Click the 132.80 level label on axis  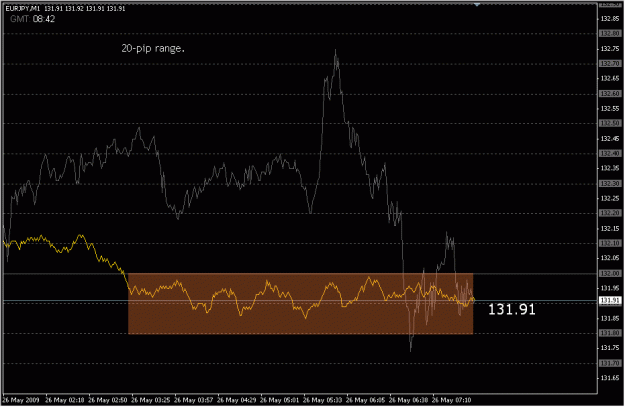610,33
